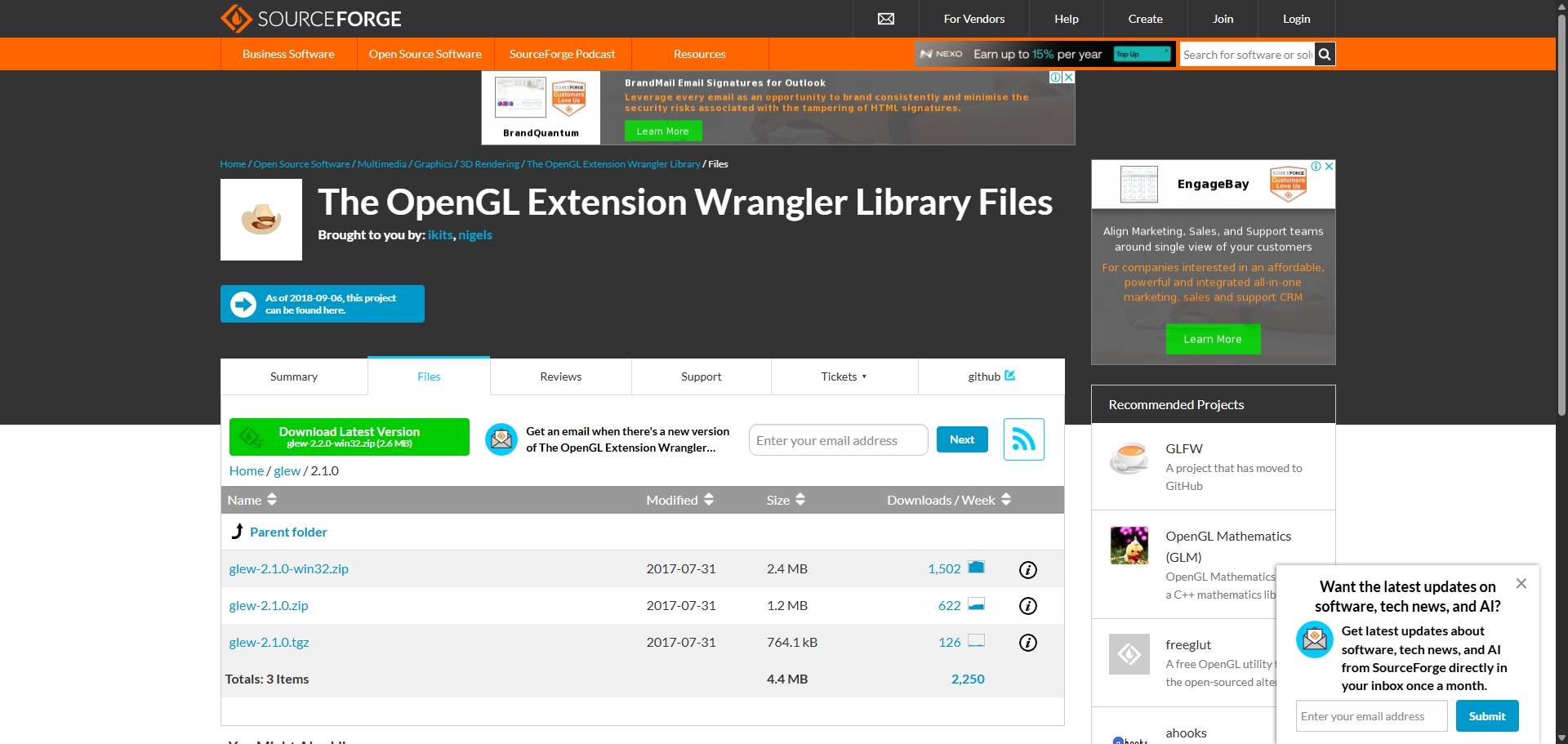1568x744 pixels.
Task: Sort files by Downloads / Week
Action: (949, 500)
